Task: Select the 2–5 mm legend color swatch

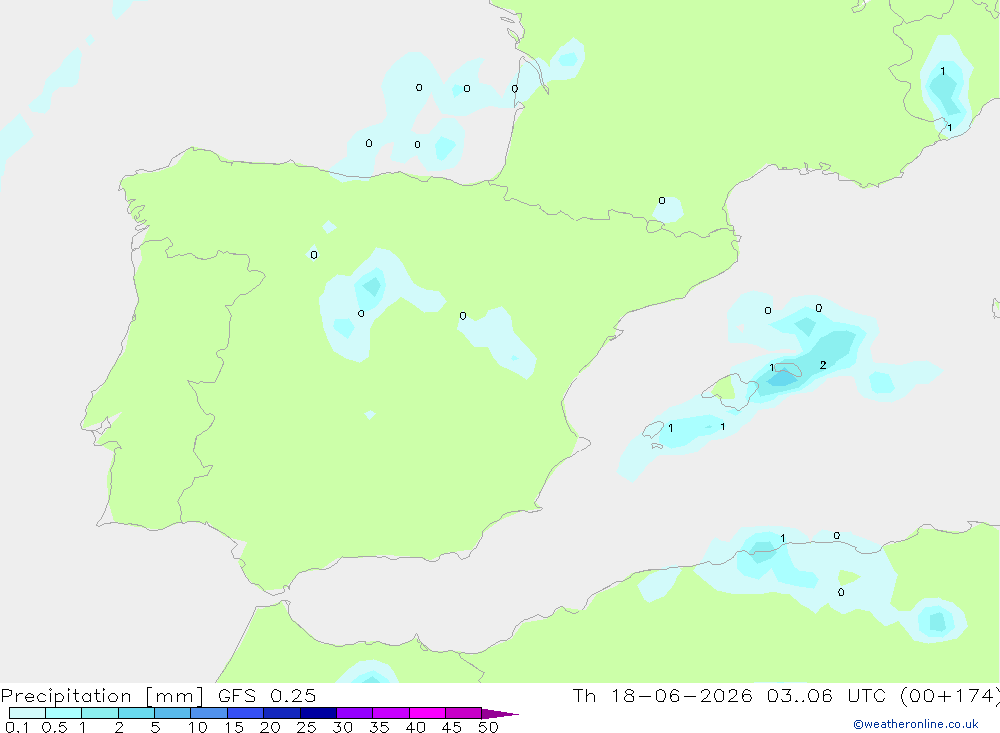Action: 136,713
